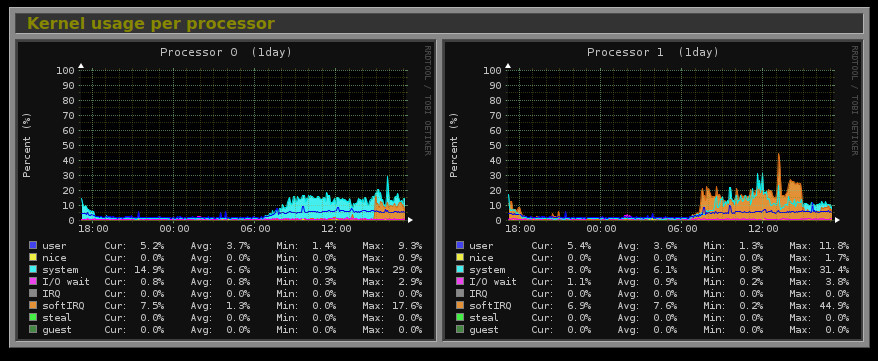Select Processor 1 system Max value 31.4%
The image size is (878, 361).
[x=835, y=270]
